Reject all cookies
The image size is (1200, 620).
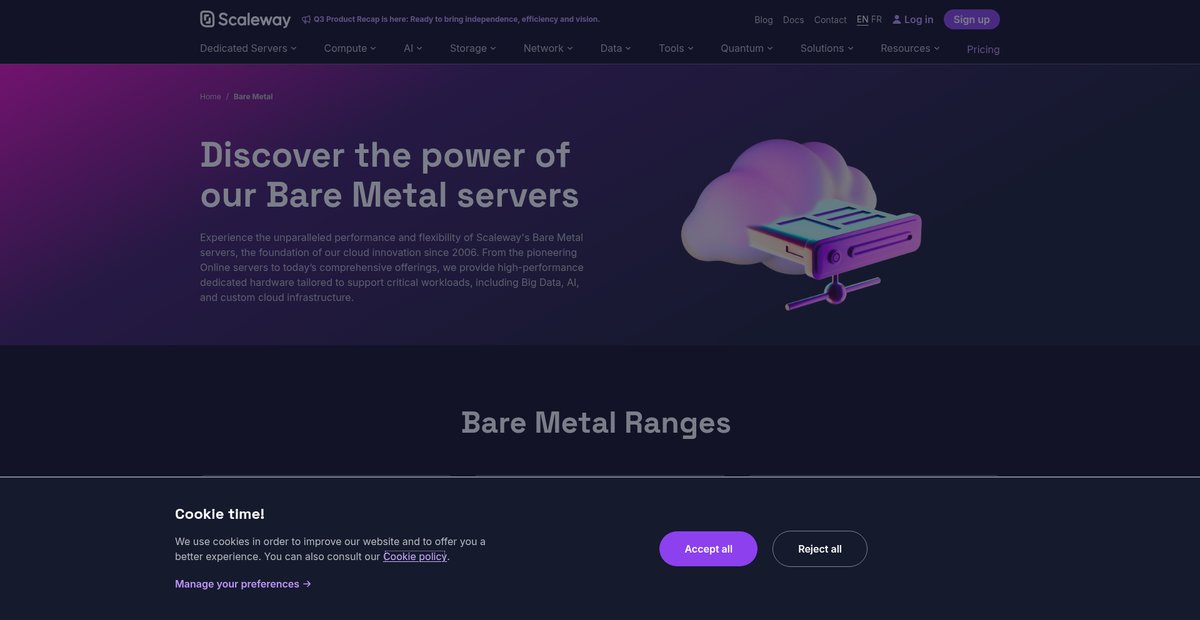coord(820,549)
